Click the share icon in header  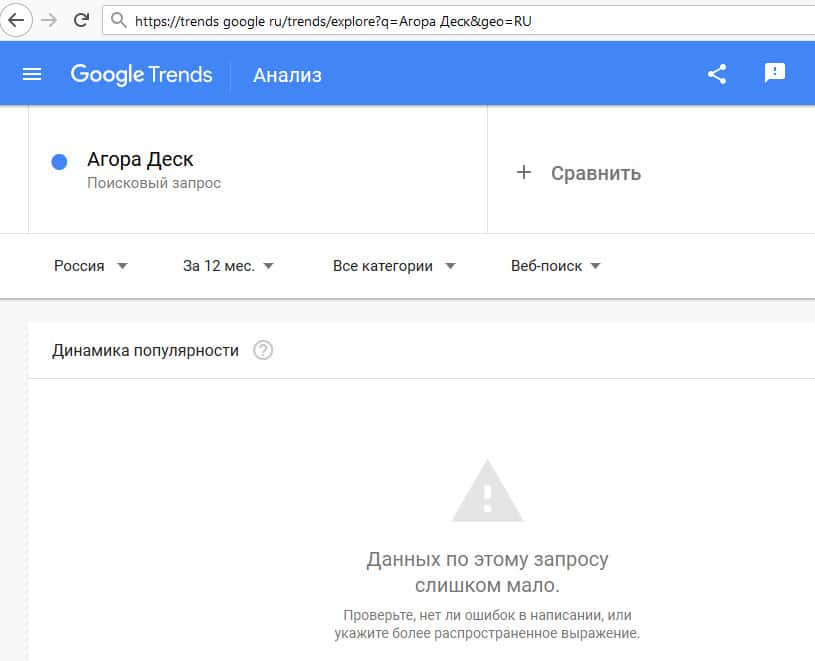[x=717, y=74]
